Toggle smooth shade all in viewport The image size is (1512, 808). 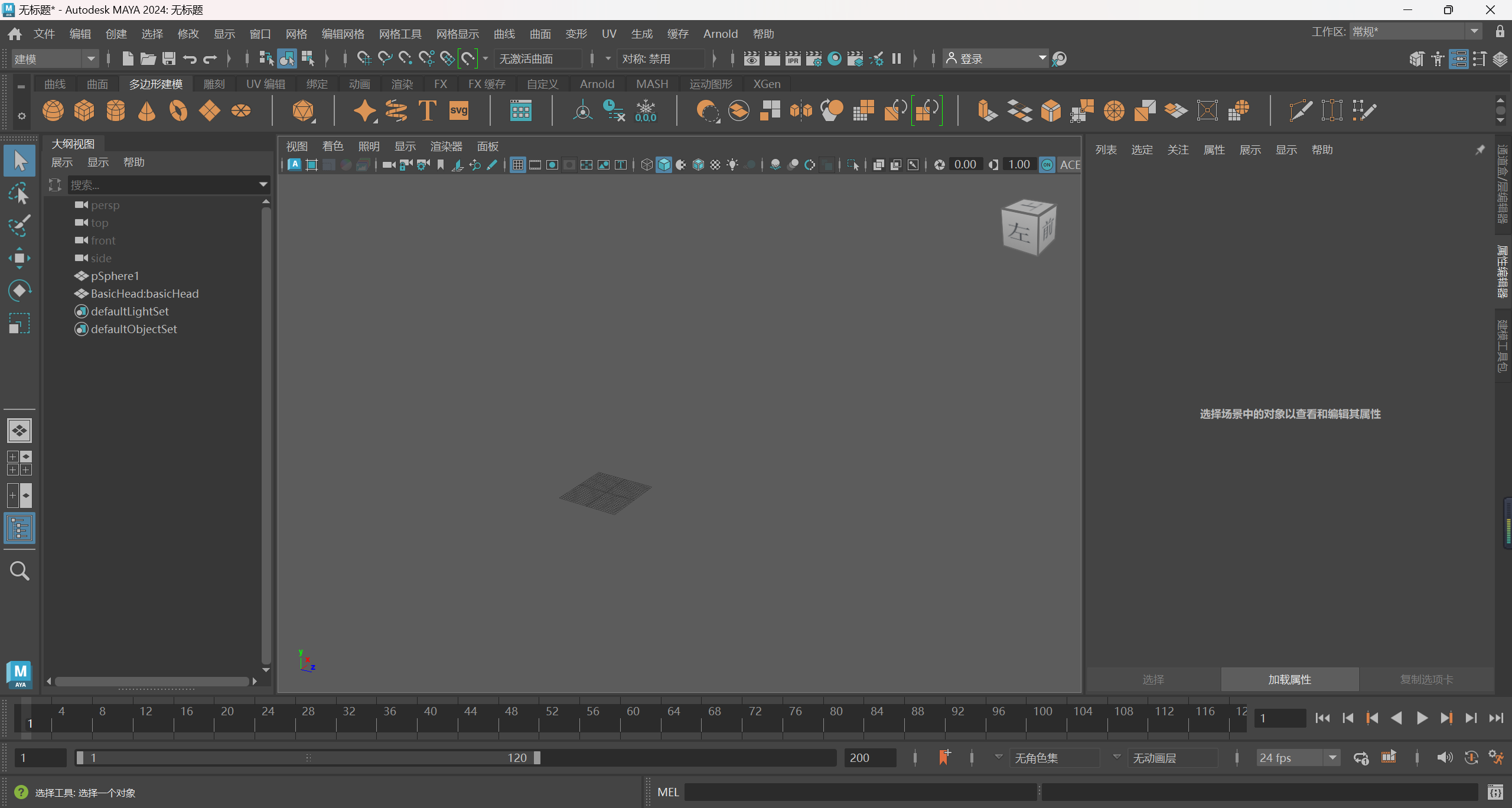click(664, 165)
